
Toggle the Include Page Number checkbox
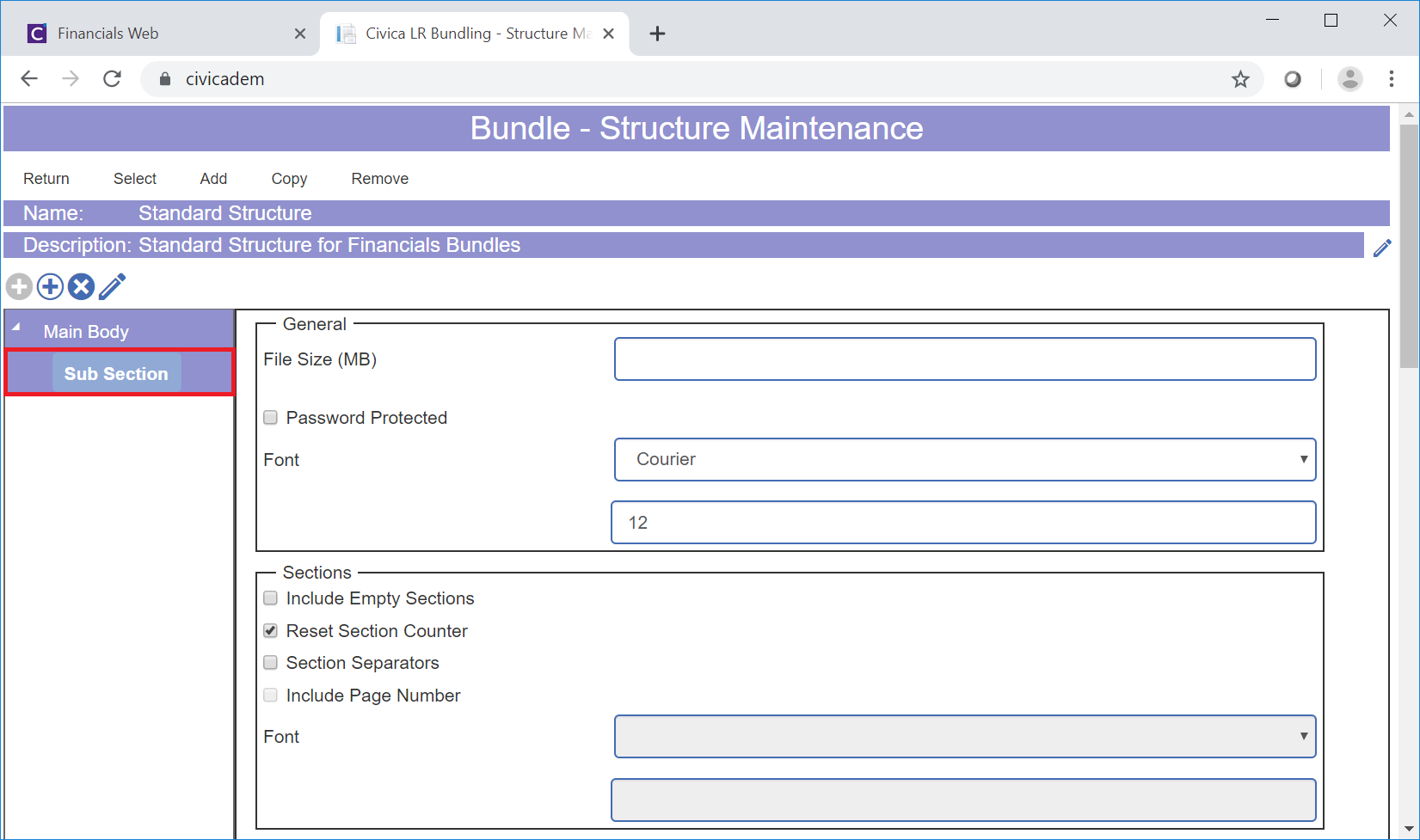point(270,696)
